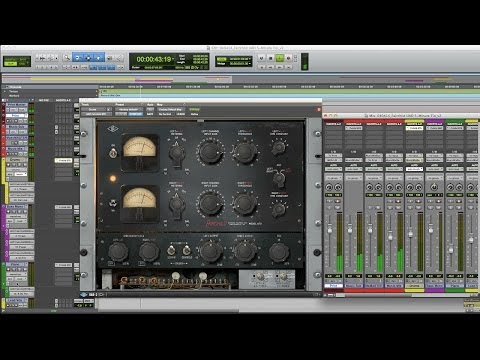Click the AGC mode selector knob

coord(279,178)
